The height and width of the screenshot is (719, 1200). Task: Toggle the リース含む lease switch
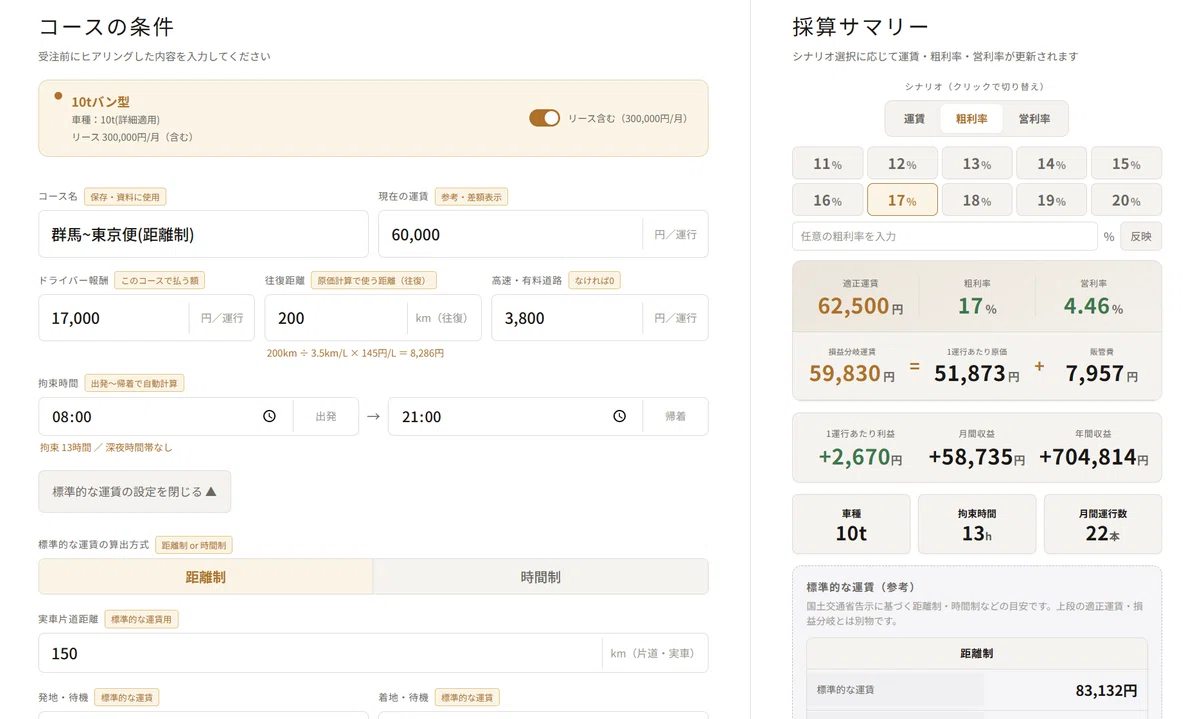[x=545, y=118]
